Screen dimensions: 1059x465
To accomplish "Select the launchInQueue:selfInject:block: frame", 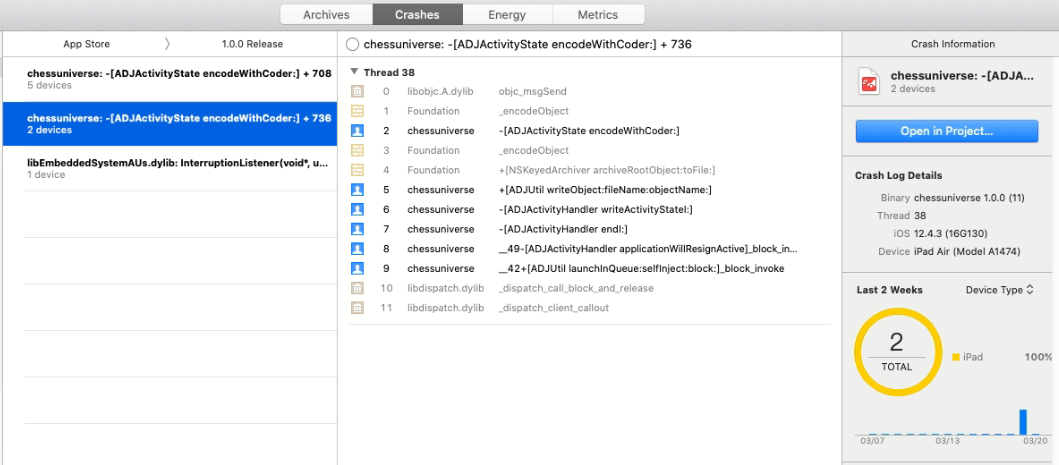I will [x=641, y=268].
